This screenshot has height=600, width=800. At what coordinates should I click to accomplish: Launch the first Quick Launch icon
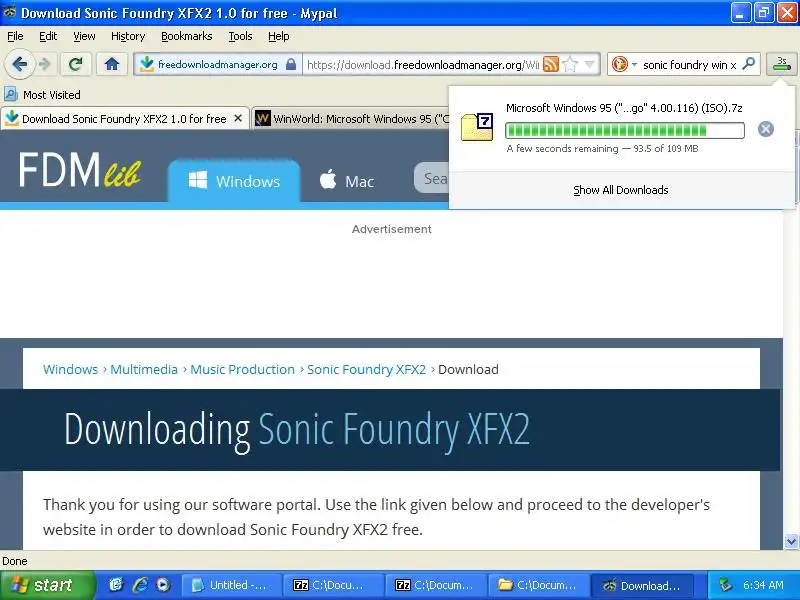pos(116,585)
